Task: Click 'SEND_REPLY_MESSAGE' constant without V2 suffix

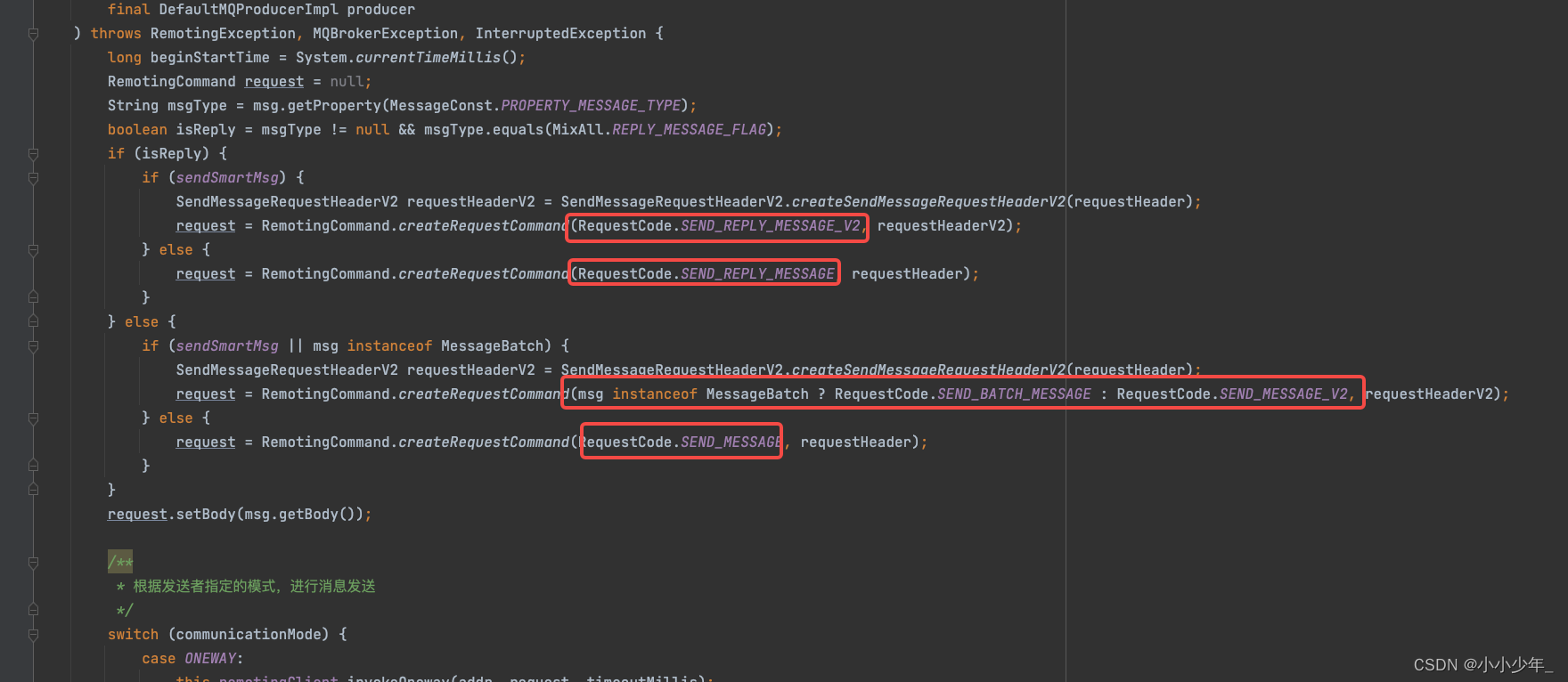Action: coord(757,274)
